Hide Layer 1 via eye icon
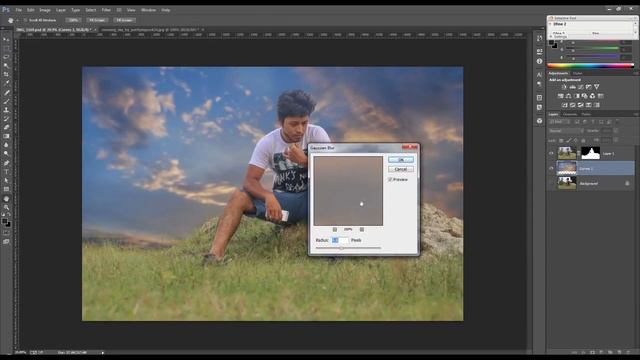 [x=551, y=153]
